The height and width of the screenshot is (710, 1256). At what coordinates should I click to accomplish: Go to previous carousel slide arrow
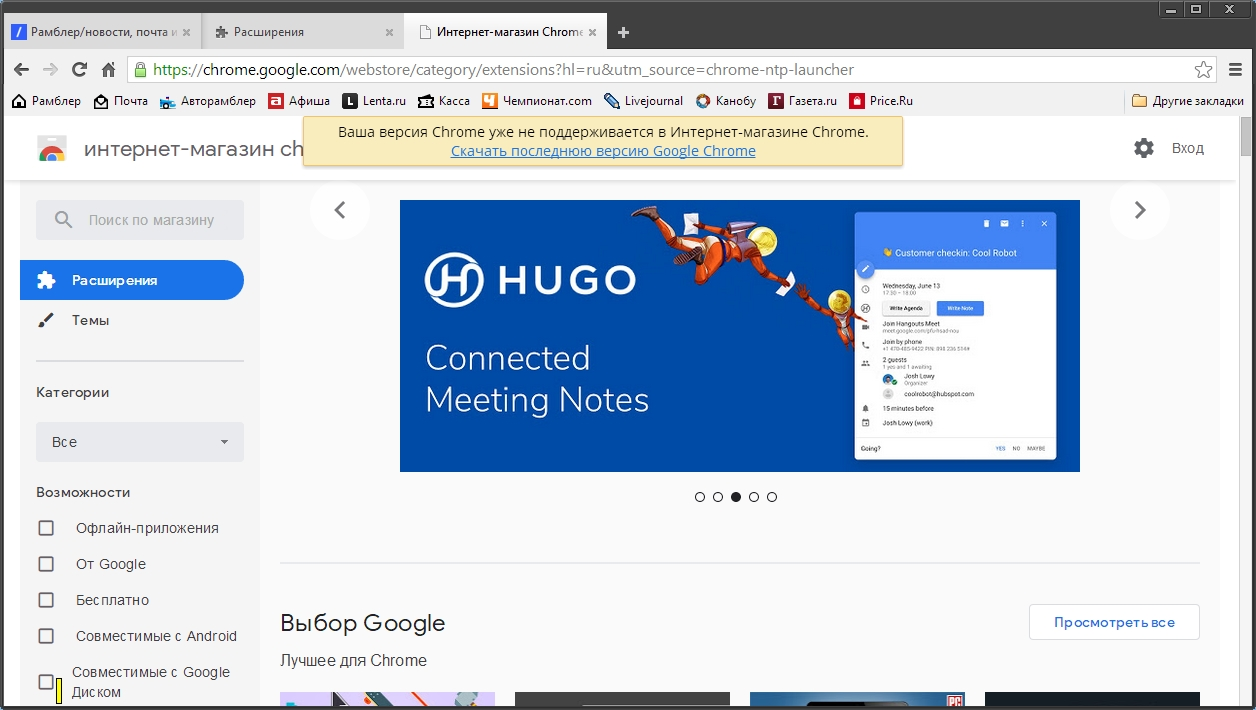coord(340,210)
